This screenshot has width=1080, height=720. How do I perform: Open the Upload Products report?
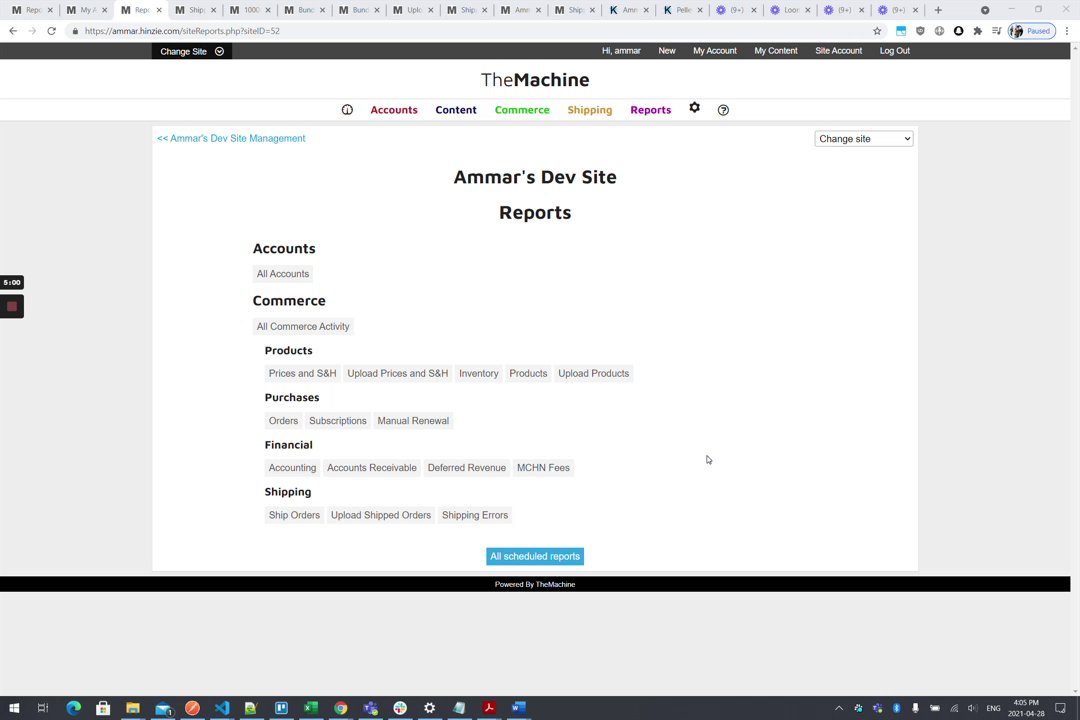click(x=594, y=373)
